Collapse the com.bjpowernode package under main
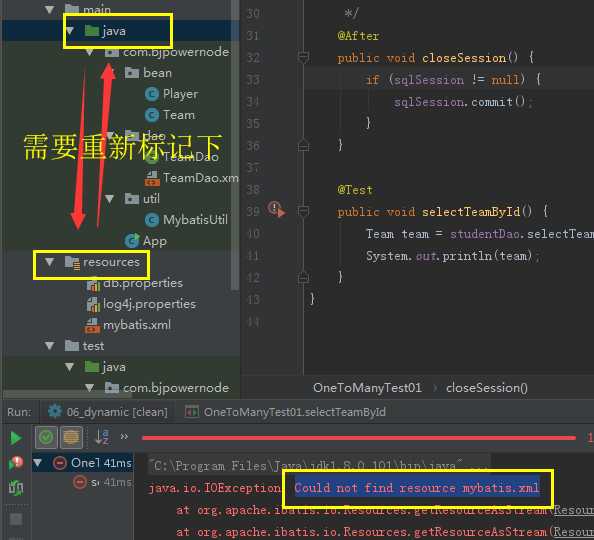The height and width of the screenshot is (540, 594). click(89, 52)
